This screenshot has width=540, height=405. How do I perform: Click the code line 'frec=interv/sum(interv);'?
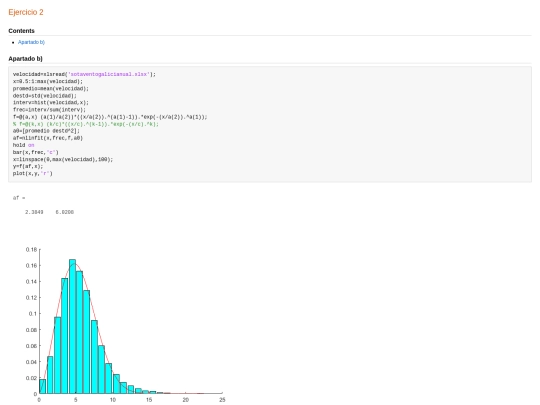[49, 110]
